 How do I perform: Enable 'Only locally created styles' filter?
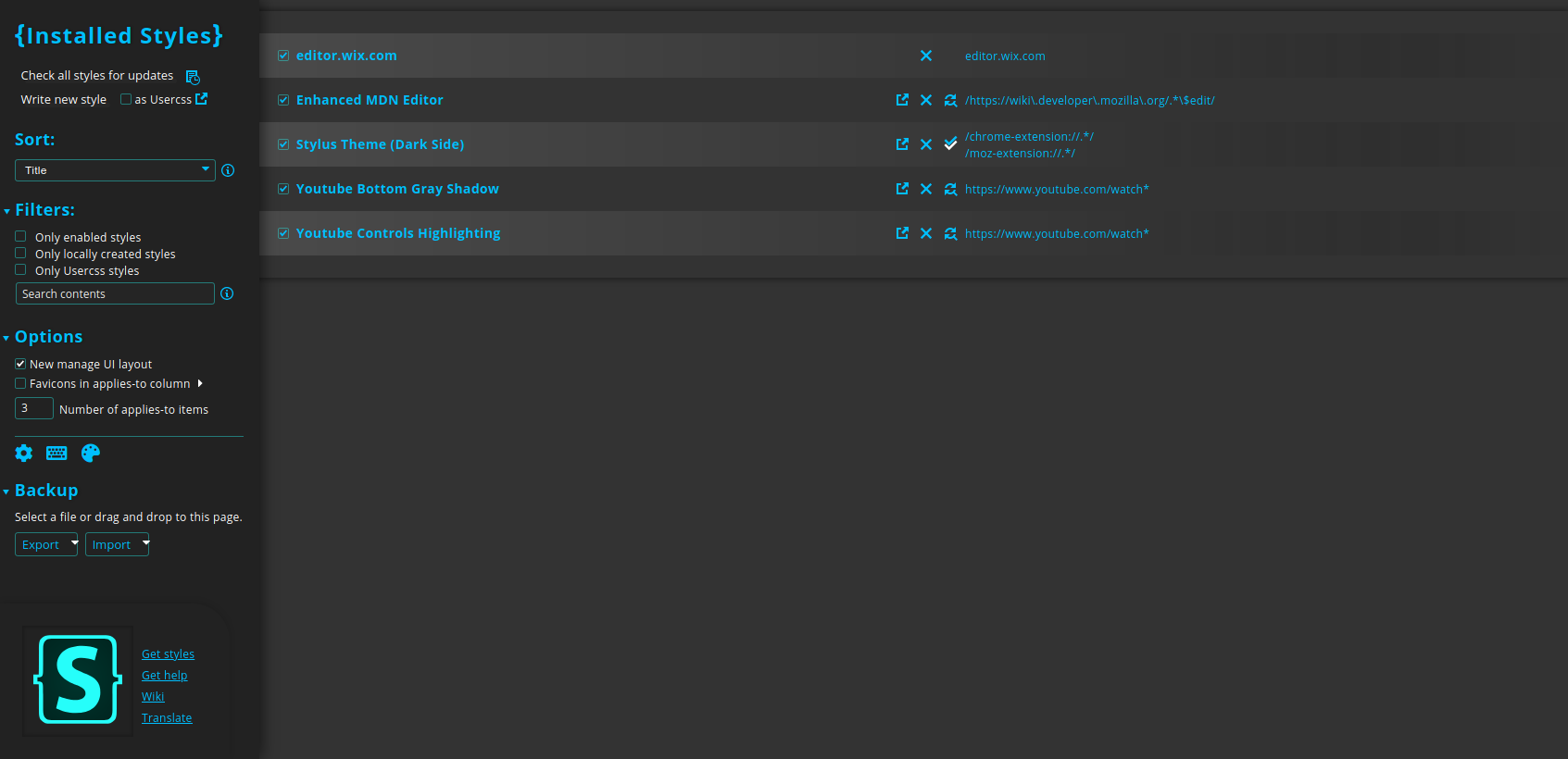(x=20, y=253)
